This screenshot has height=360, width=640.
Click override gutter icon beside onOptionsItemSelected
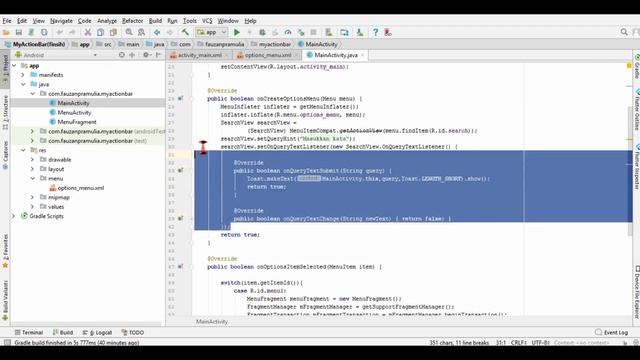click(180, 267)
